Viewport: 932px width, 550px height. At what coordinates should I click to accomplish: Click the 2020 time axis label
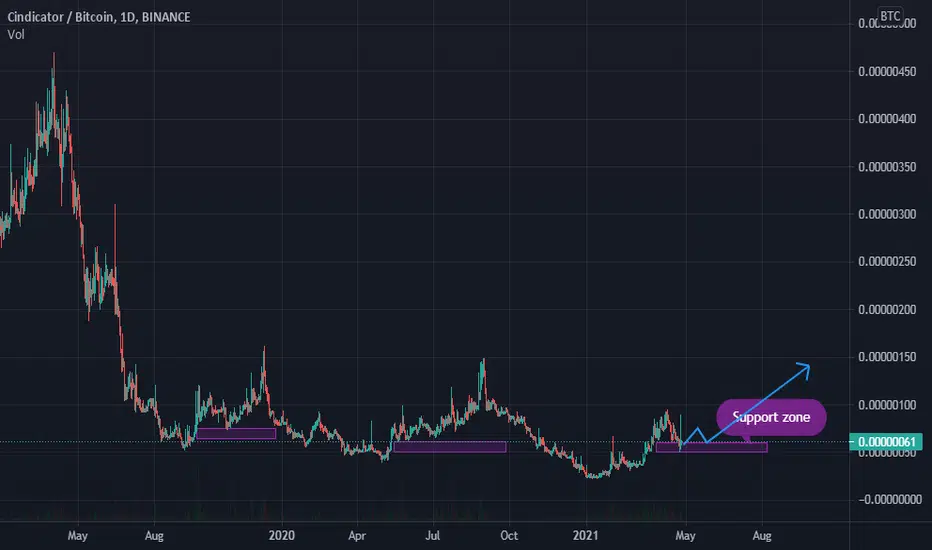281,536
